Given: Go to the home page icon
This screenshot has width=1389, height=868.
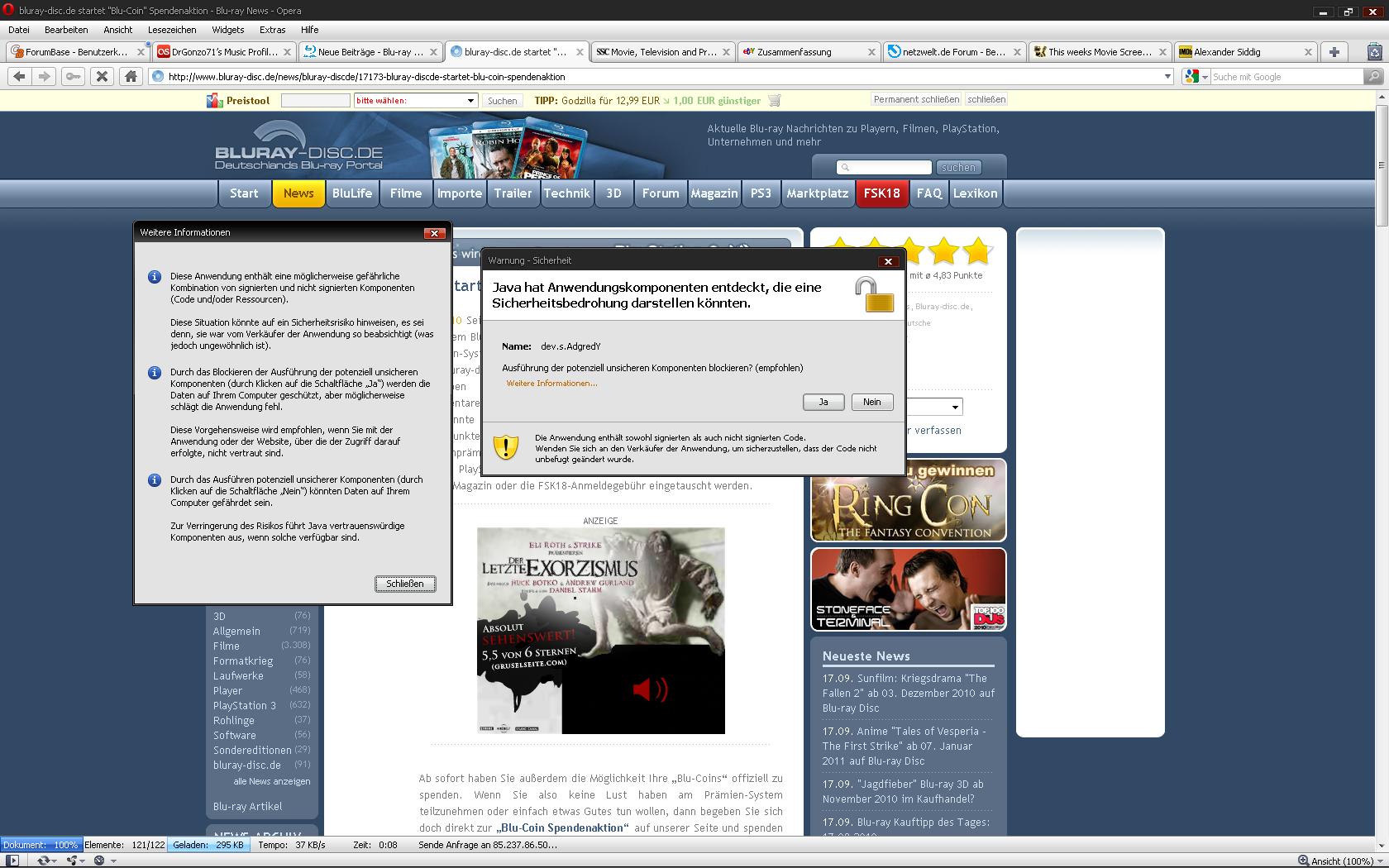Looking at the screenshot, I should coord(130,76).
